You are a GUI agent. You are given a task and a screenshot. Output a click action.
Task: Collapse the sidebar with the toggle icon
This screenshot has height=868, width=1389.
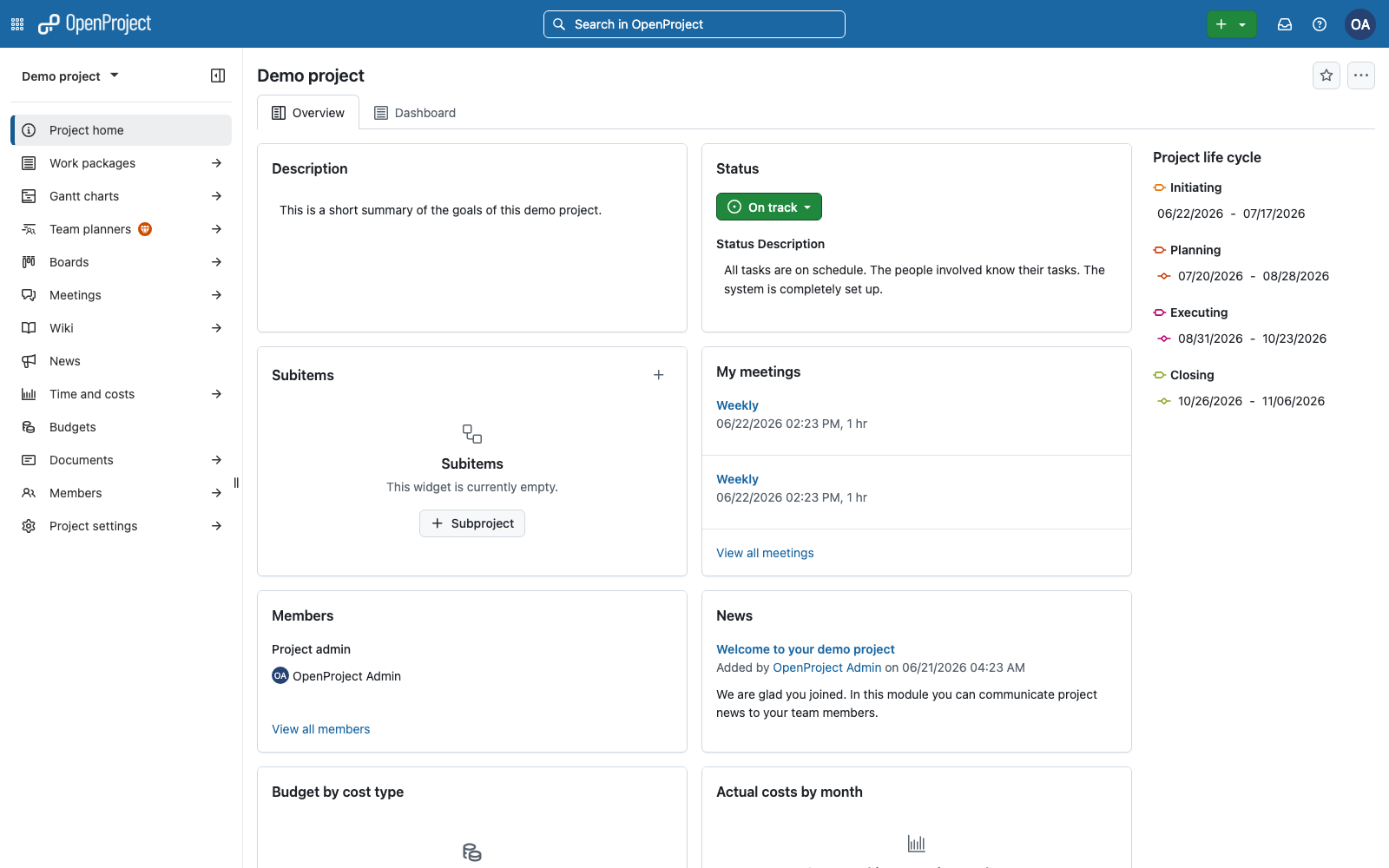pos(218,76)
